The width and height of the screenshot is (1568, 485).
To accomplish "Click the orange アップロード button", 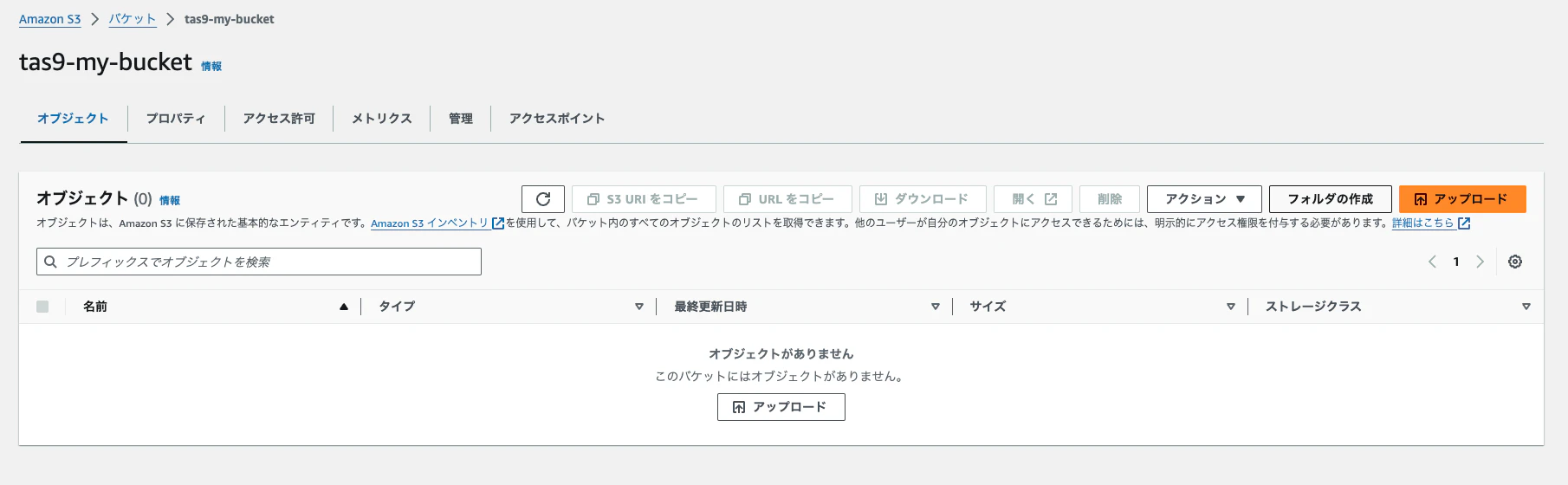I will [1462, 199].
